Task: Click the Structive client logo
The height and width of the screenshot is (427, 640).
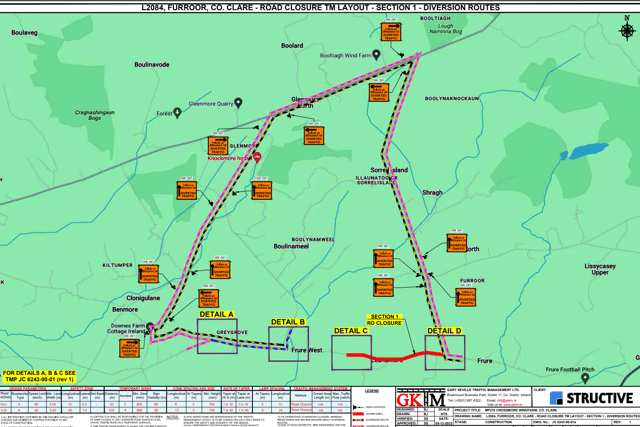Action: coord(591,398)
